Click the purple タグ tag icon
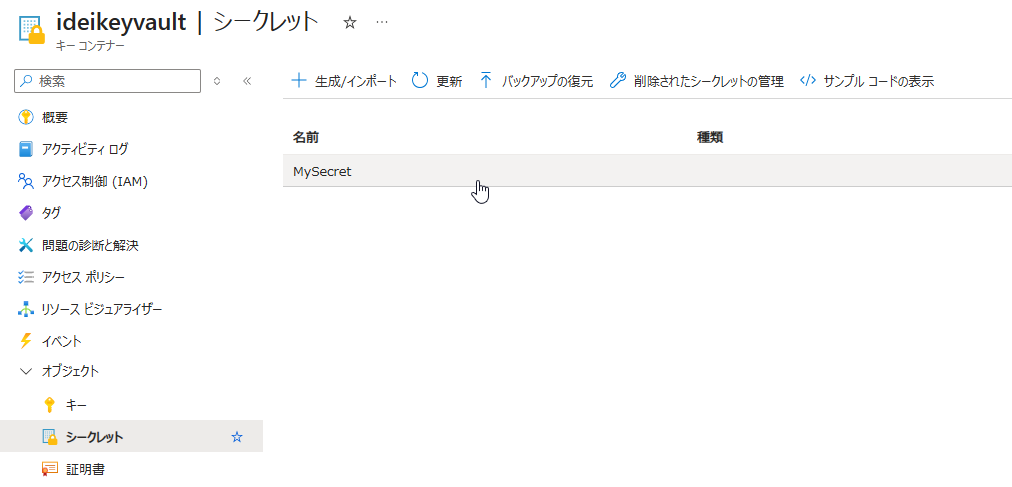 point(26,213)
